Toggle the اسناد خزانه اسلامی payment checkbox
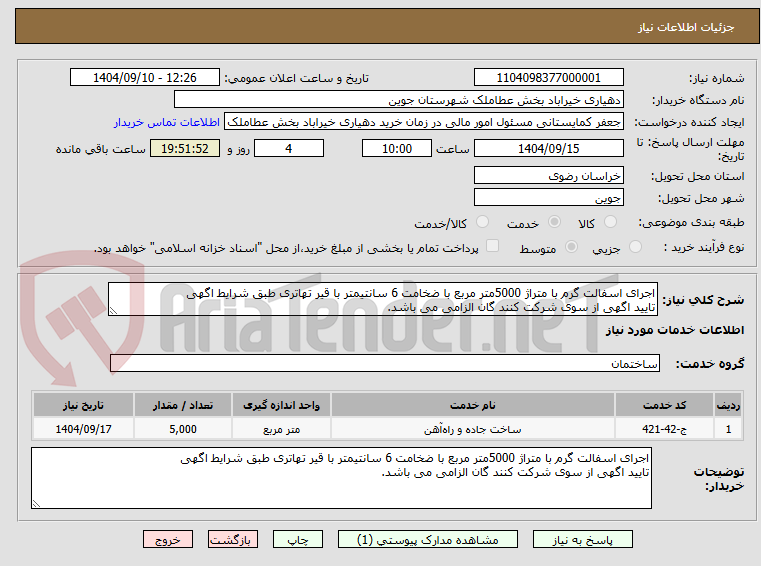761x566 pixels. [x=493, y=246]
